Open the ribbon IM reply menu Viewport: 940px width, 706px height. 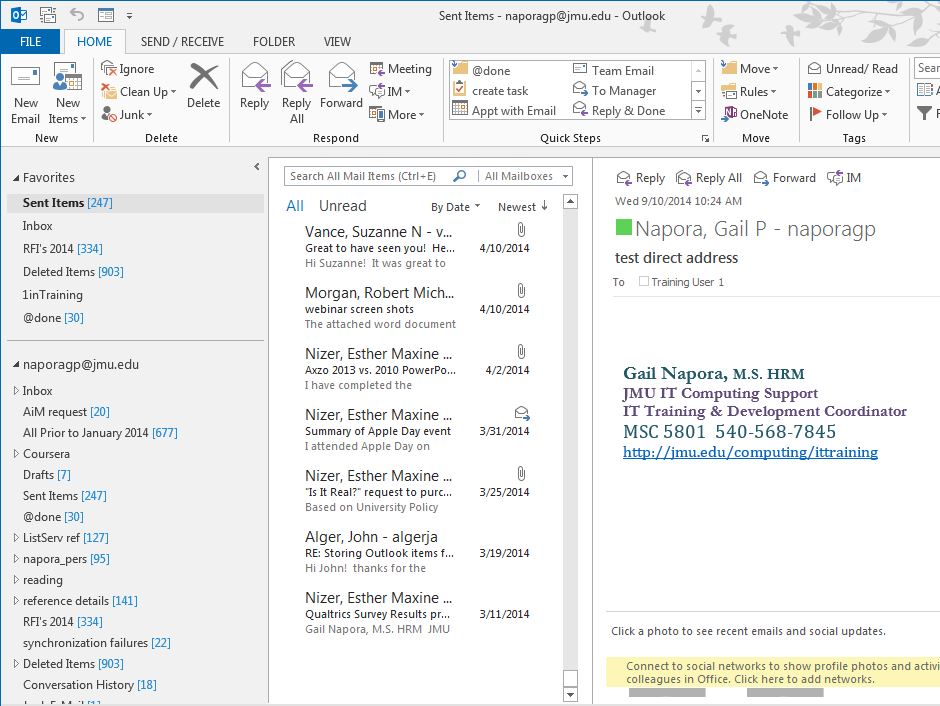(x=390, y=92)
